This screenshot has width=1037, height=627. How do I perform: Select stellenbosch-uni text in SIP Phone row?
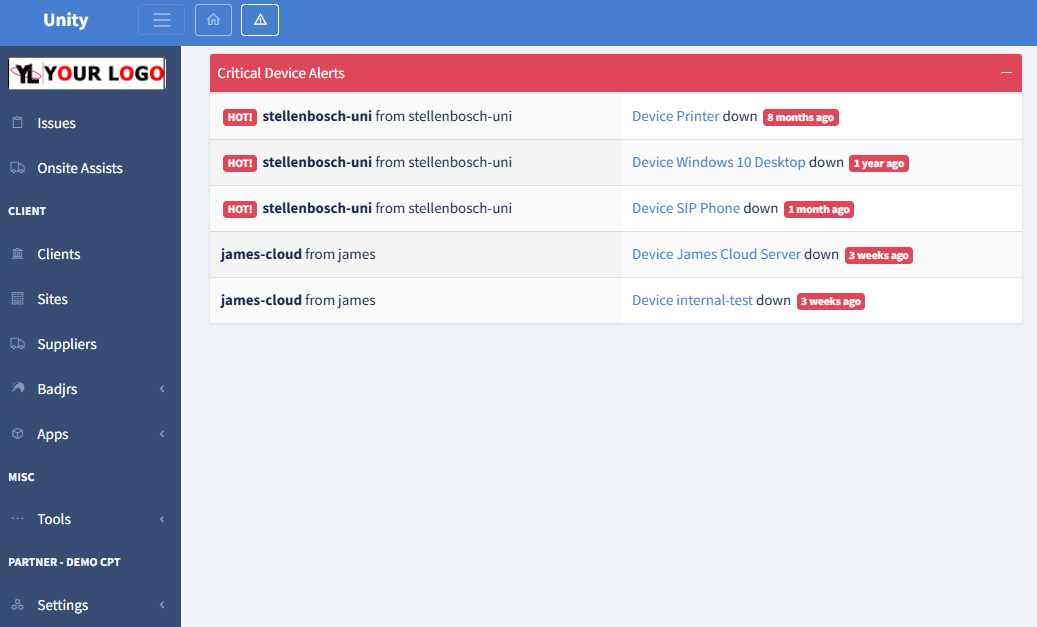[x=317, y=208]
